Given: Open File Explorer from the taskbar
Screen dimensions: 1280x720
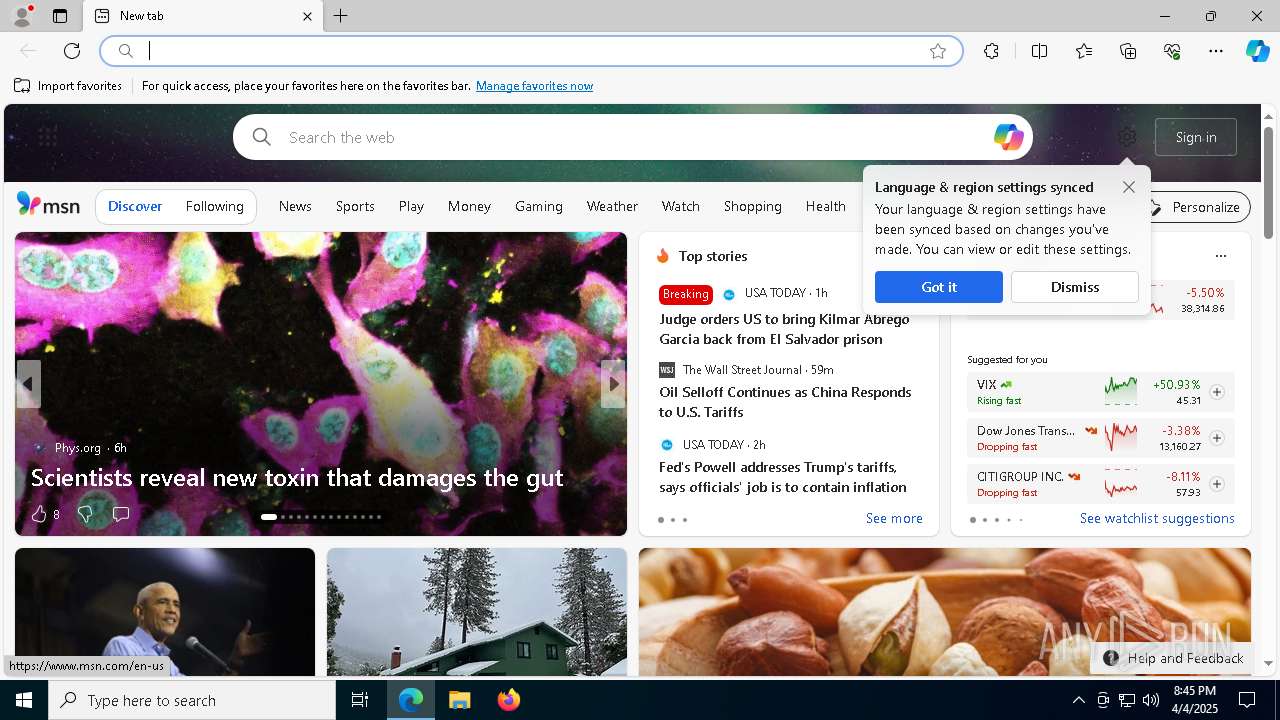Looking at the screenshot, I should [x=459, y=700].
